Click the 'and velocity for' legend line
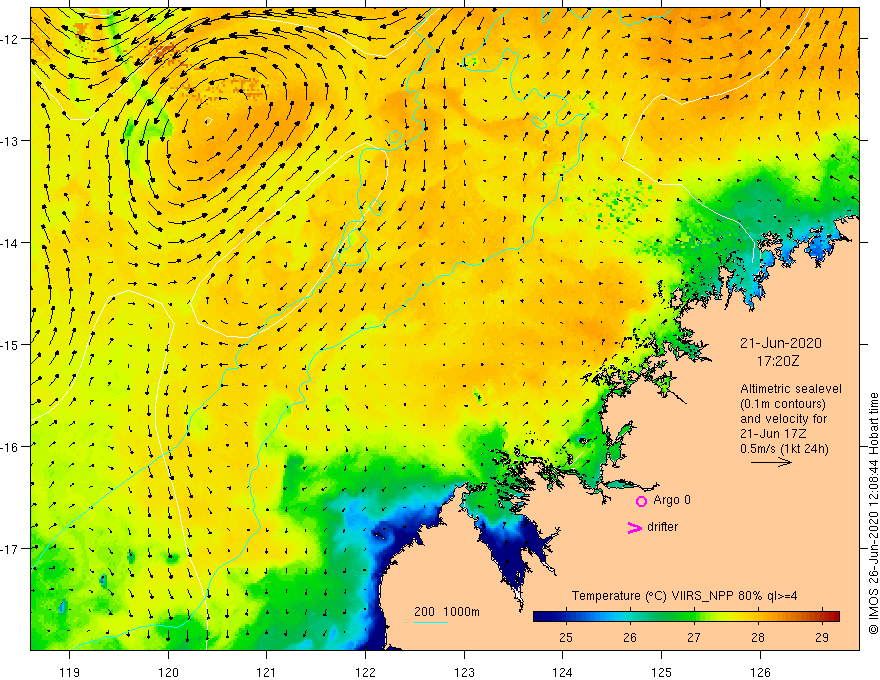Viewport: 880px width, 680px height. (783, 419)
